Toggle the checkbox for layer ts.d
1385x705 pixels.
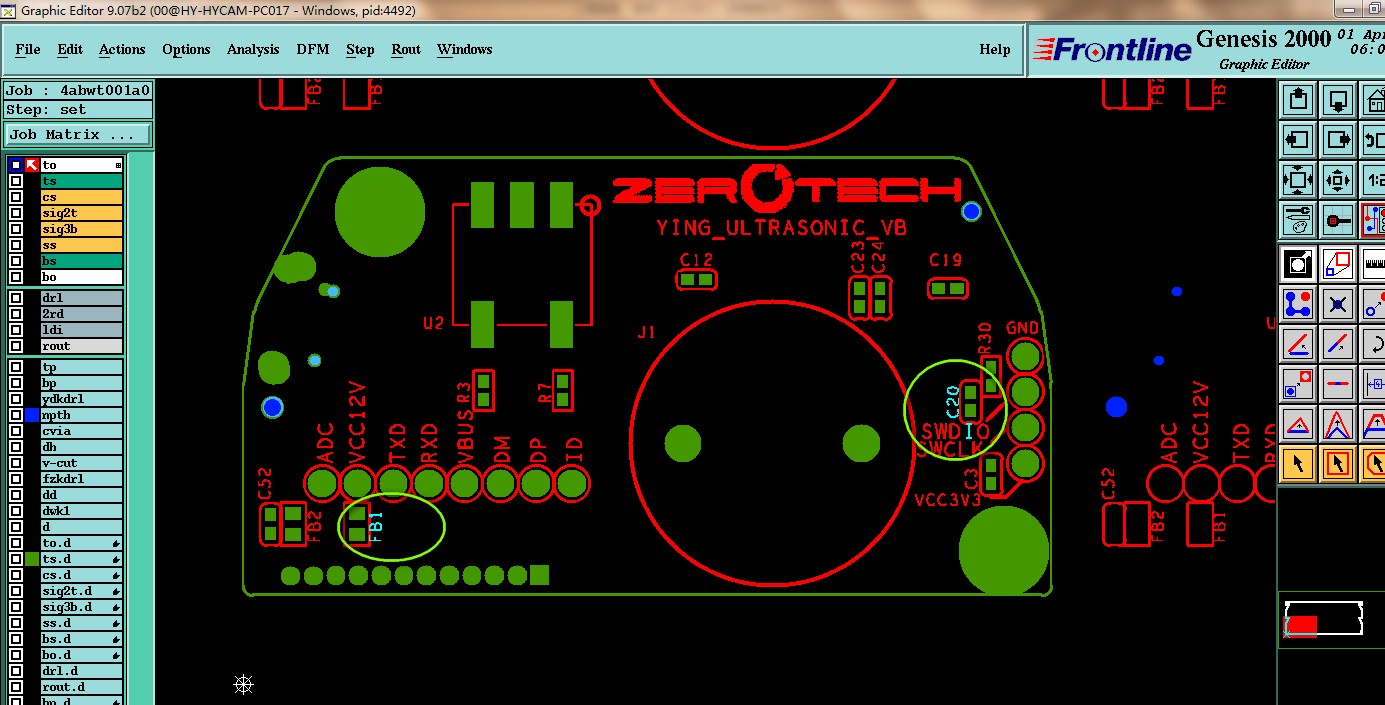tap(16, 559)
